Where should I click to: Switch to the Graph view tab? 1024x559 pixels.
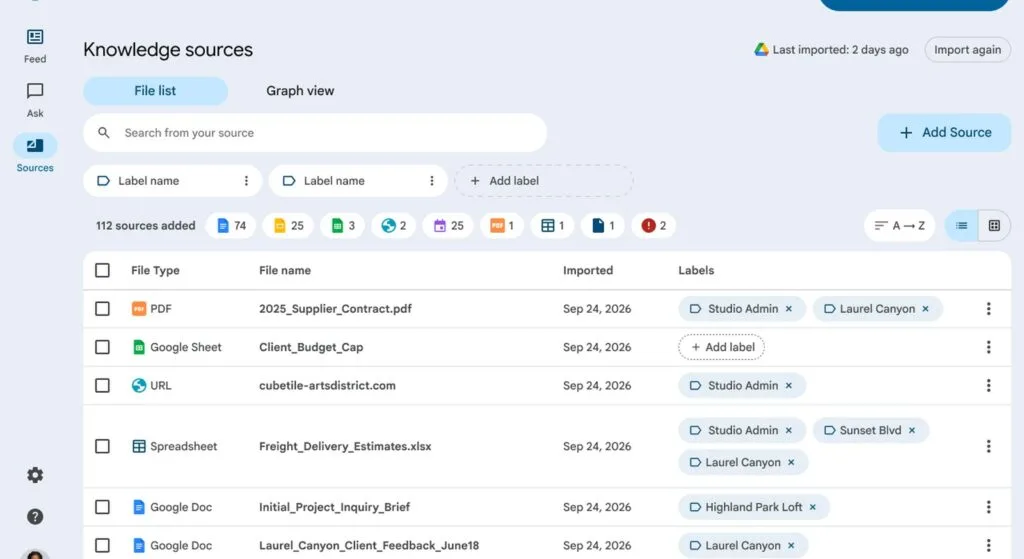[300, 91]
